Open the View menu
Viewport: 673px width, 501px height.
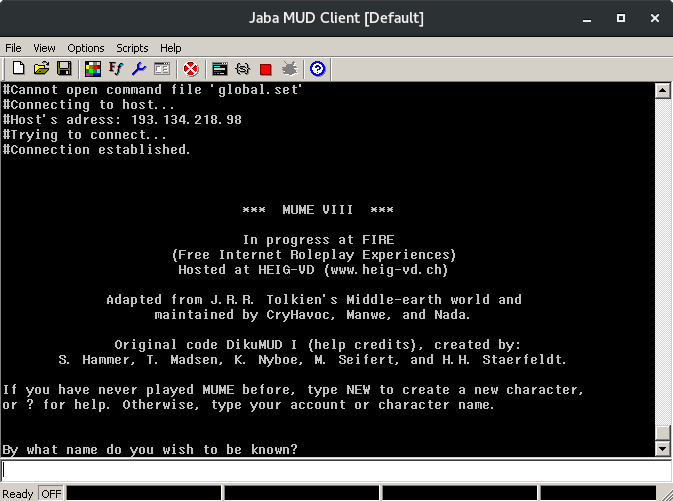[44, 48]
